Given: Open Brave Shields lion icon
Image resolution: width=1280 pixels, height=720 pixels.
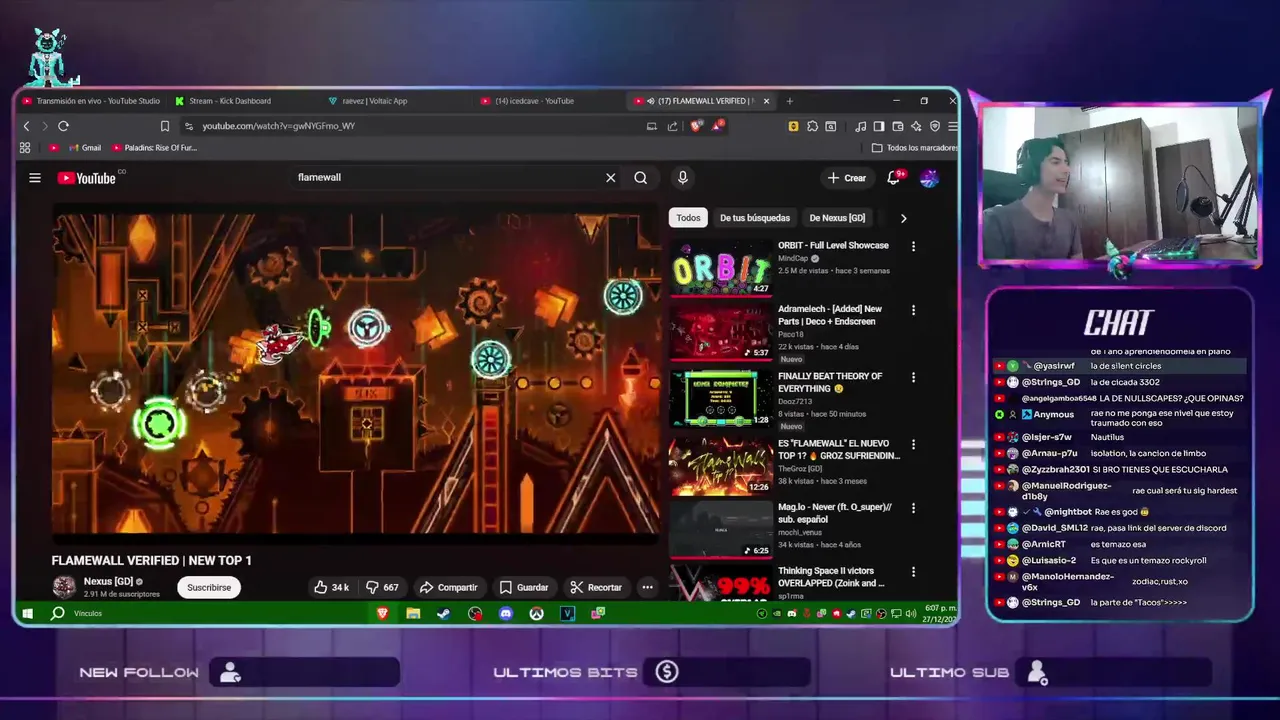Looking at the screenshot, I should (697, 126).
